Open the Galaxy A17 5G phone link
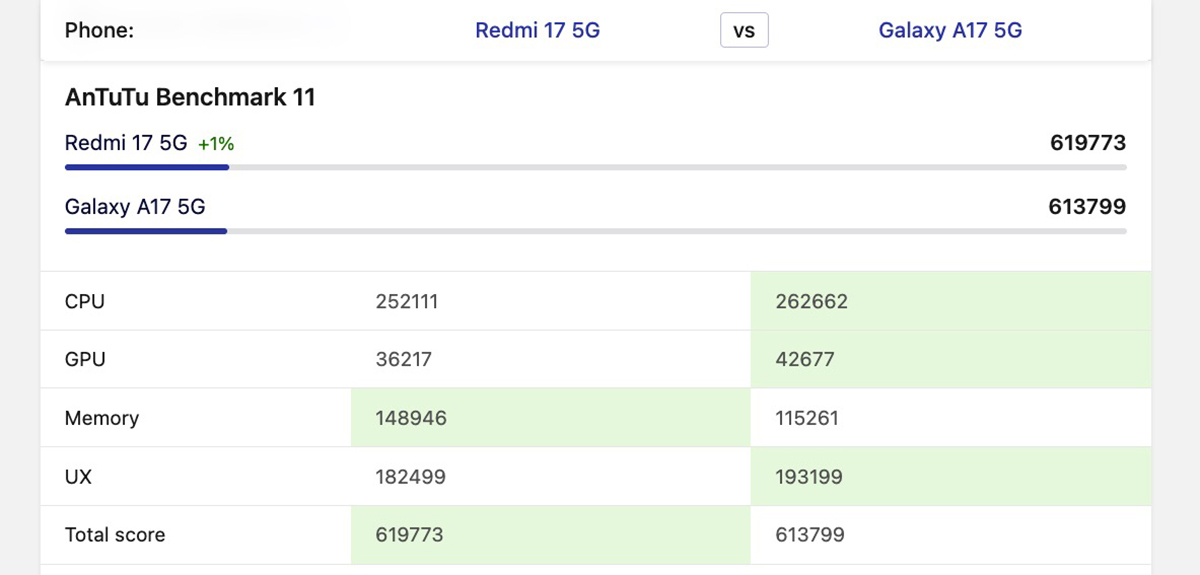The image size is (1200, 575). coord(950,30)
